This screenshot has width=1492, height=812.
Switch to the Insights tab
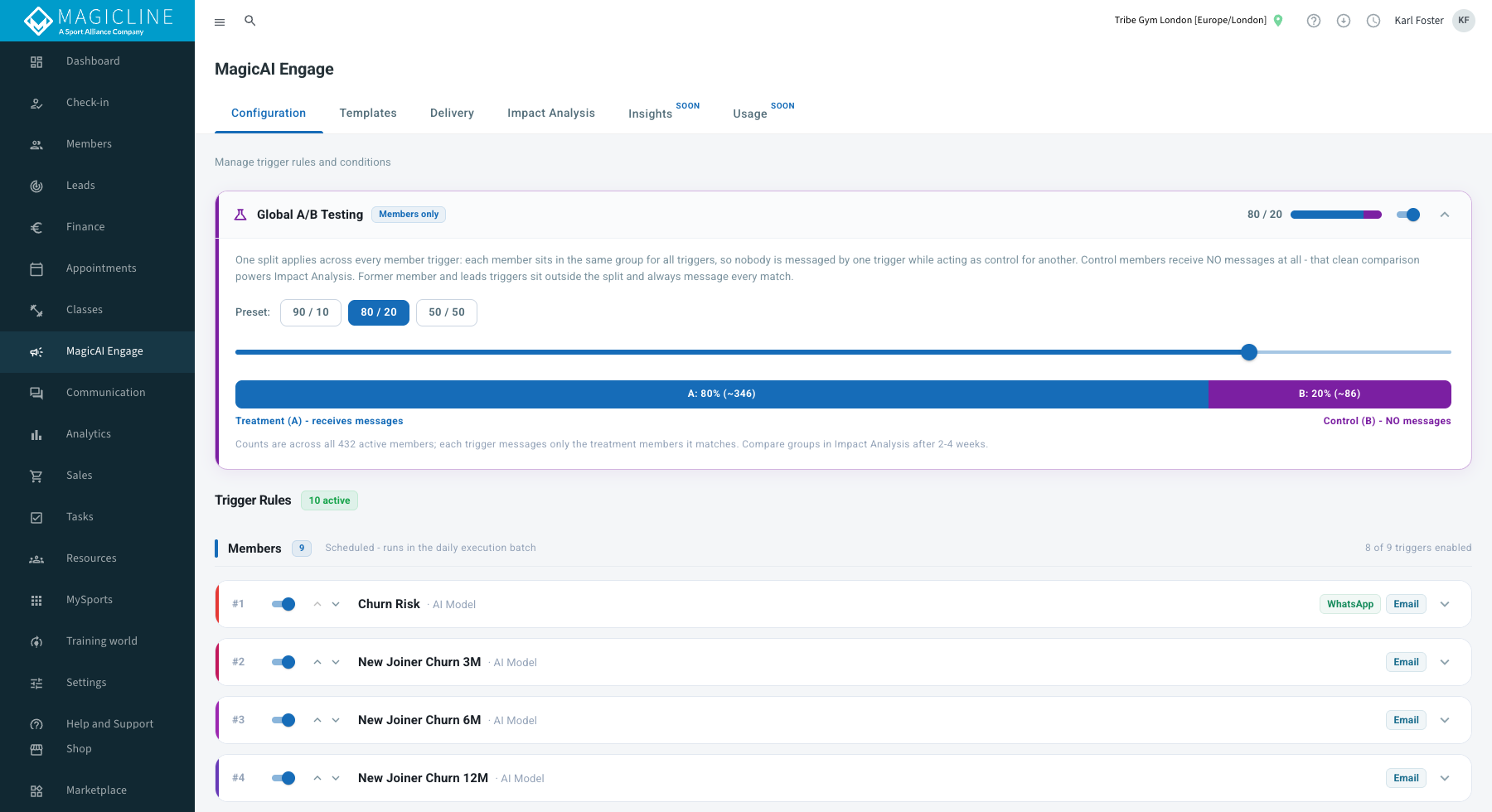664,114
